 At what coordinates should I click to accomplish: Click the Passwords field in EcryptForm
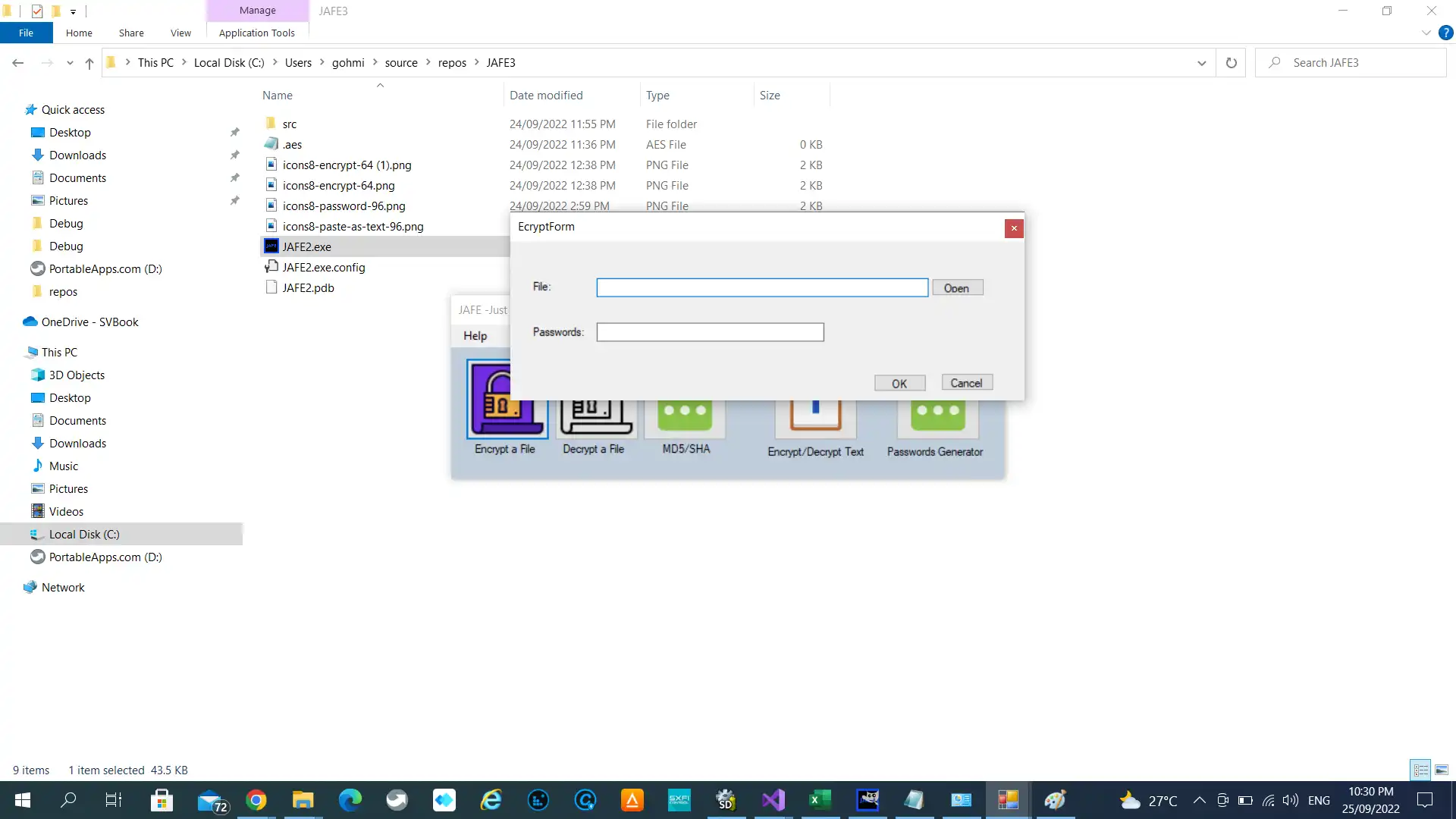point(710,332)
